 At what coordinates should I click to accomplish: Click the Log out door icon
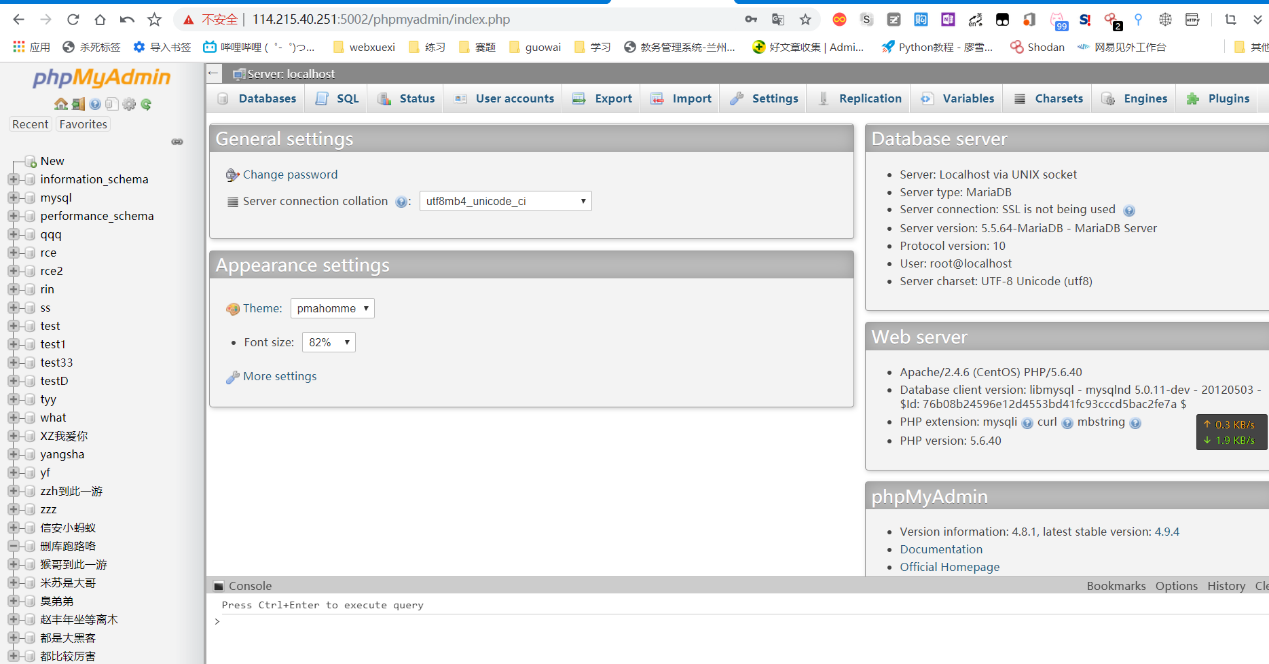[x=78, y=104]
